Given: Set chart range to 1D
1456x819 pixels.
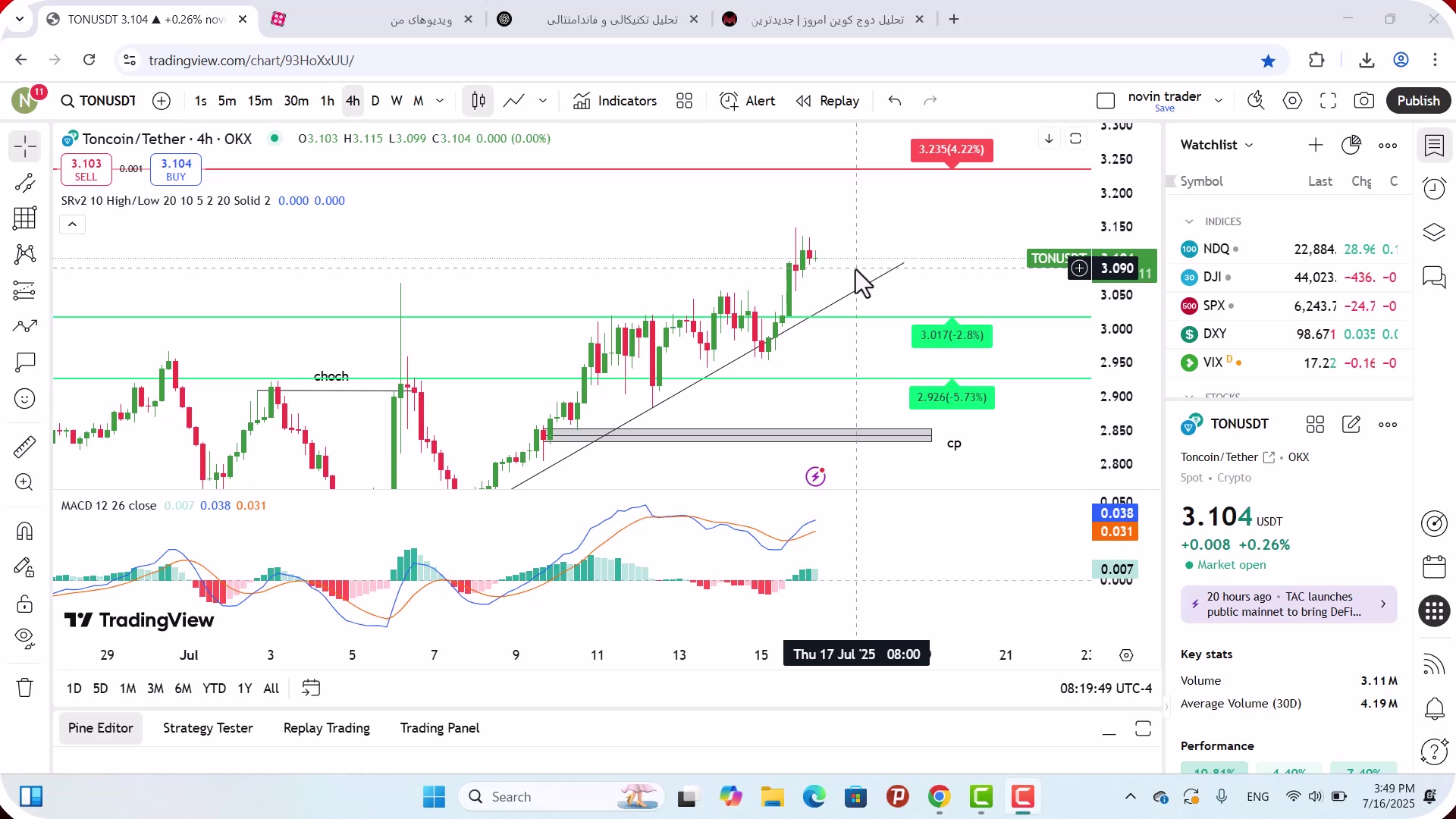Looking at the screenshot, I should click(x=74, y=689).
